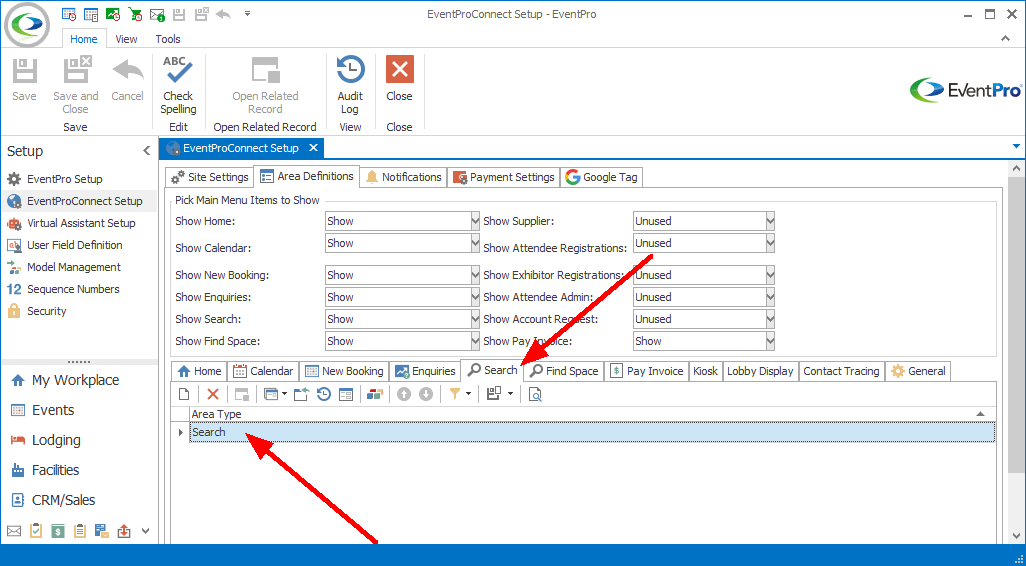
Task: Open EventPro Setup in the sidebar
Action: pyautogui.click(x=64, y=179)
